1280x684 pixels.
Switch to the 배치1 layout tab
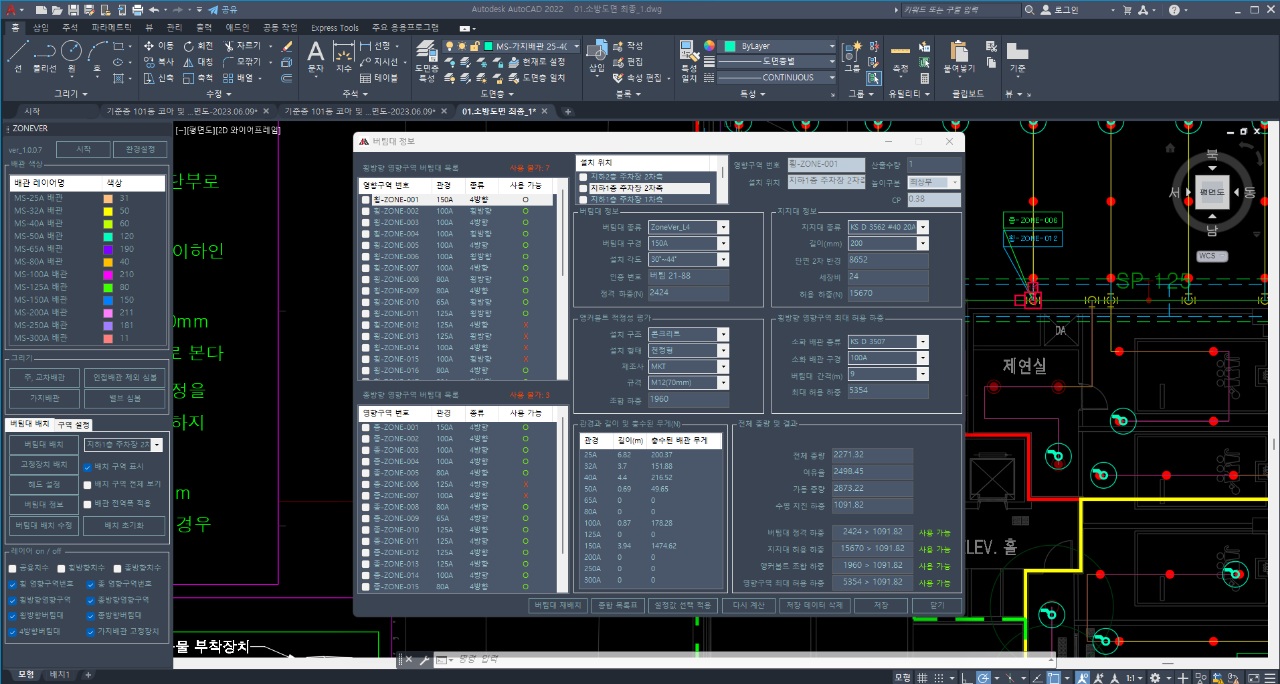pos(60,675)
